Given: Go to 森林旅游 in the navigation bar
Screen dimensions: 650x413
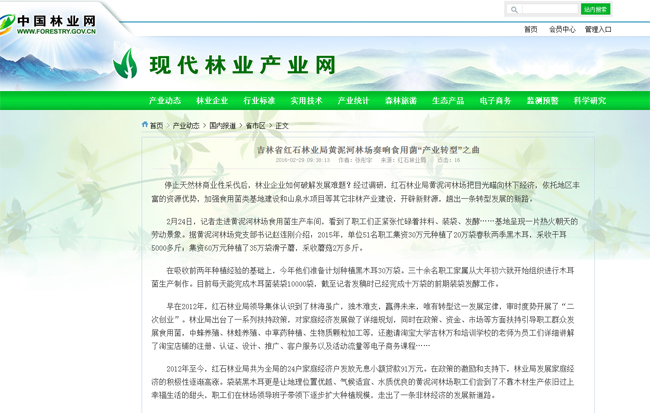Looking at the screenshot, I should pos(401,101).
